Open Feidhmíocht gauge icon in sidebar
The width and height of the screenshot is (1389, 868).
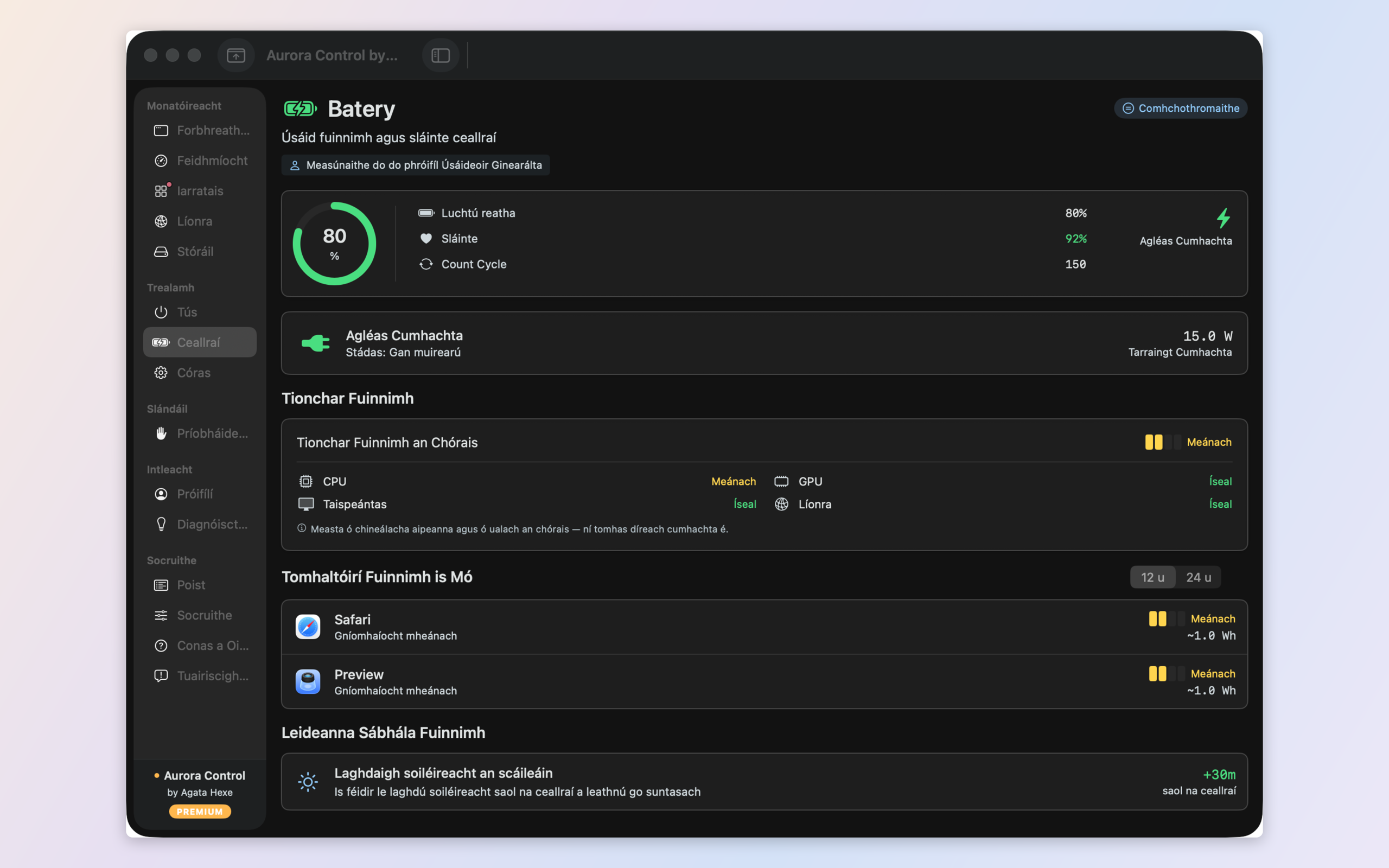[161, 161]
